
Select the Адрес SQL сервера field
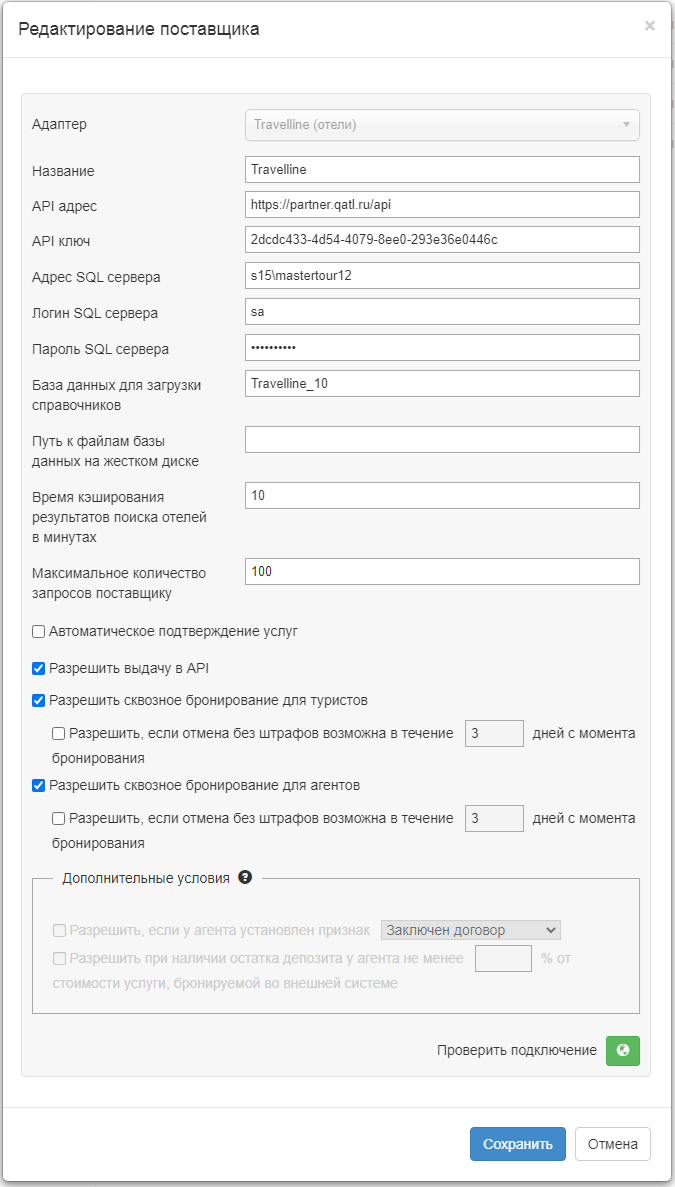tap(442, 276)
